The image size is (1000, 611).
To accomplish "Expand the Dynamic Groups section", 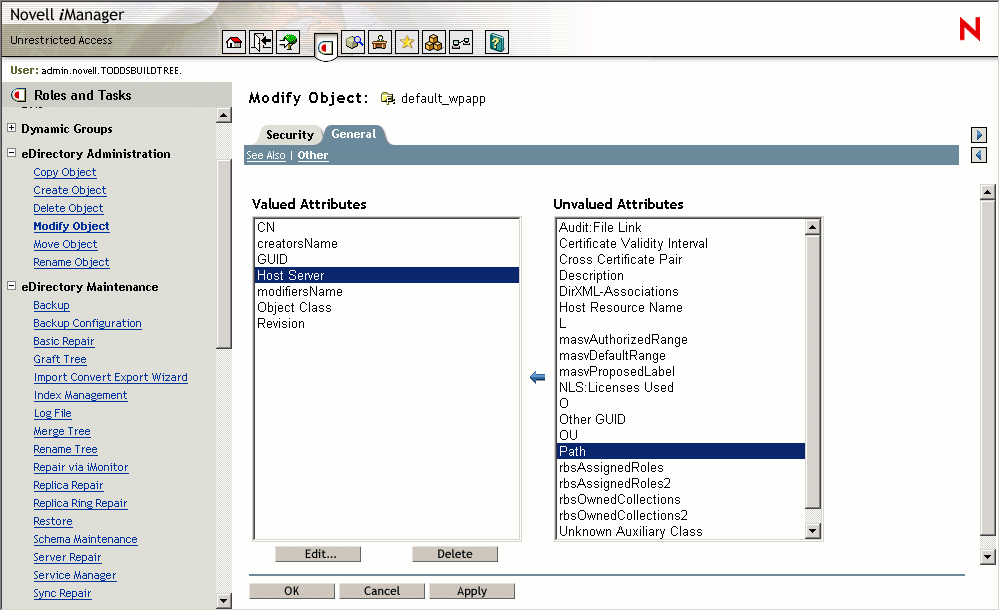I will (x=11, y=128).
